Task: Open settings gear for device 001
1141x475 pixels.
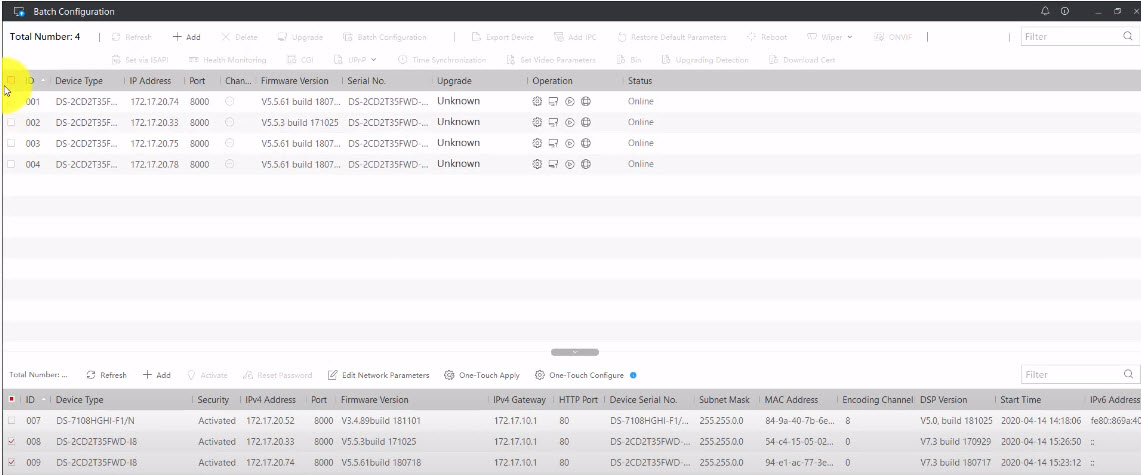Action: tap(537, 101)
